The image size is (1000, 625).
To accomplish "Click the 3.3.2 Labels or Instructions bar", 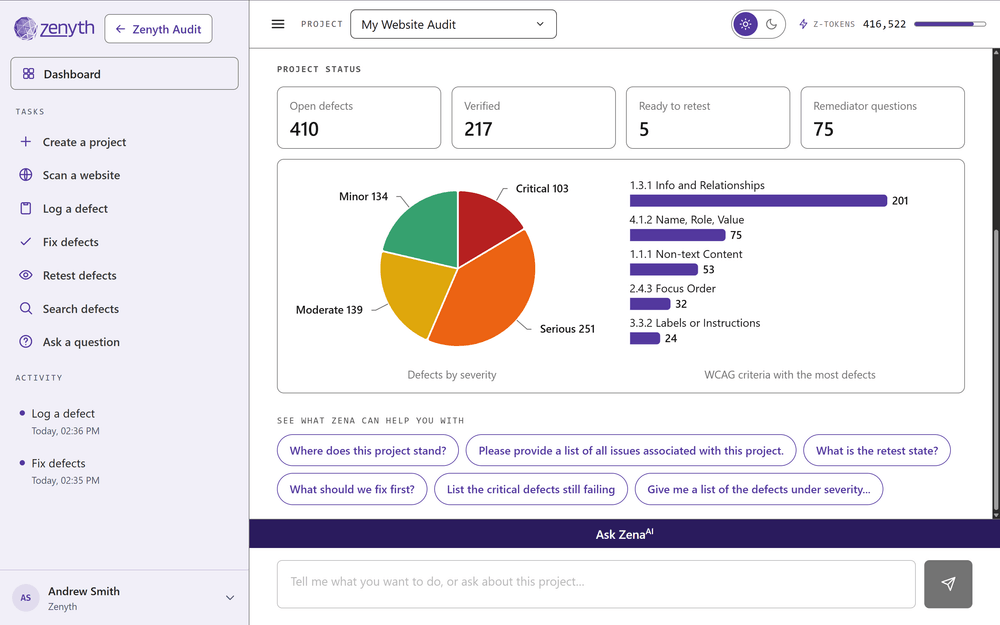I will coord(645,339).
